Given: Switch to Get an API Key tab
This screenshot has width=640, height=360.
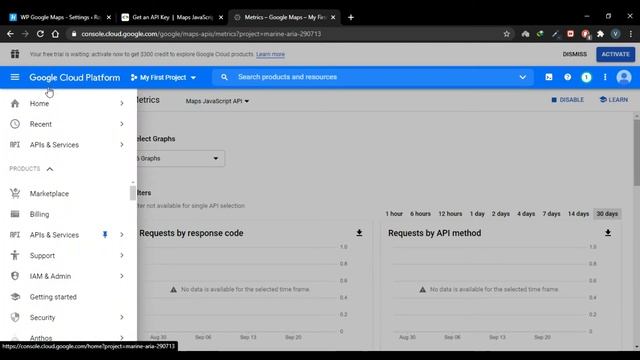Looking at the screenshot, I should click(x=172, y=17).
